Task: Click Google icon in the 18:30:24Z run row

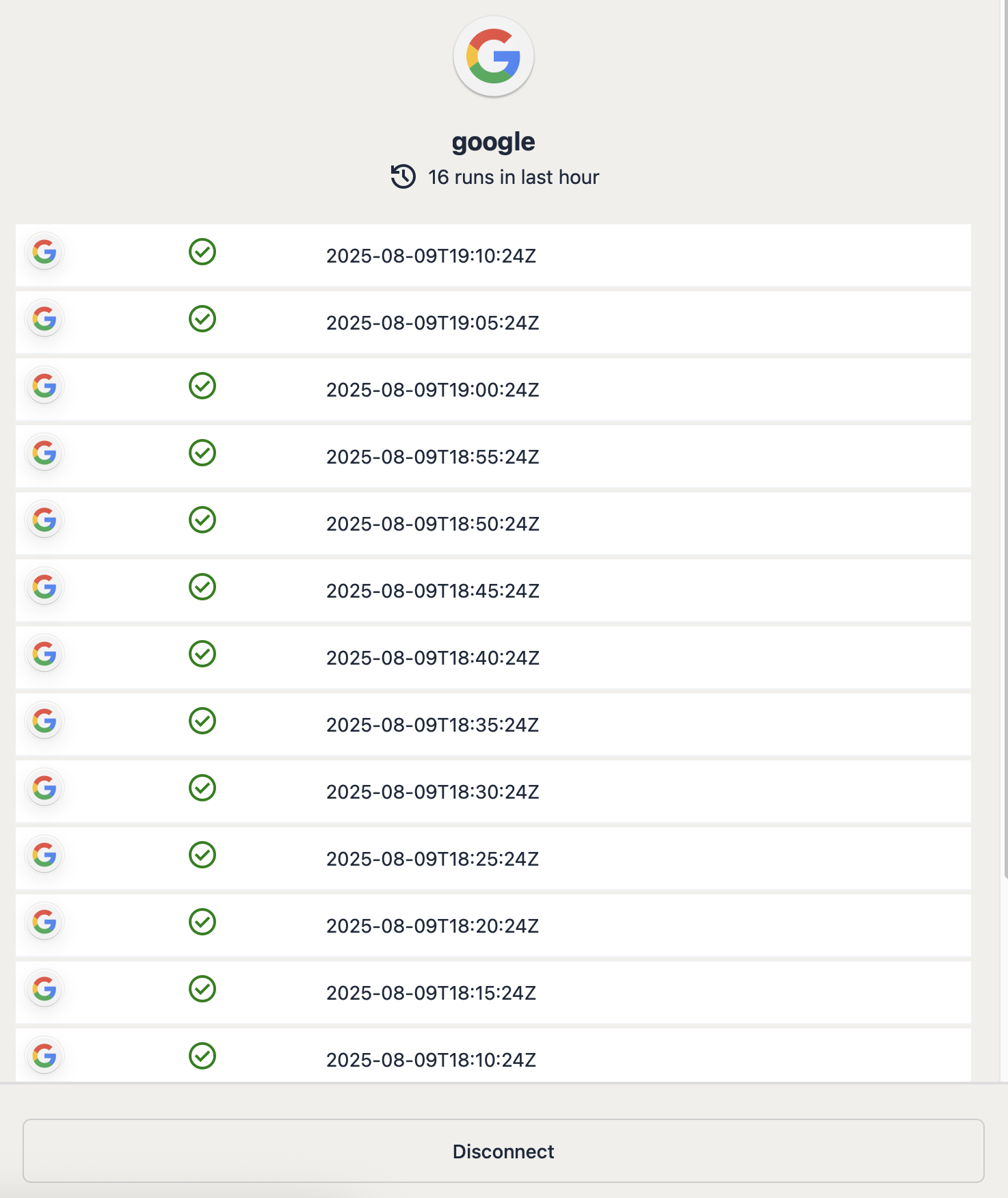Action: click(44, 788)
